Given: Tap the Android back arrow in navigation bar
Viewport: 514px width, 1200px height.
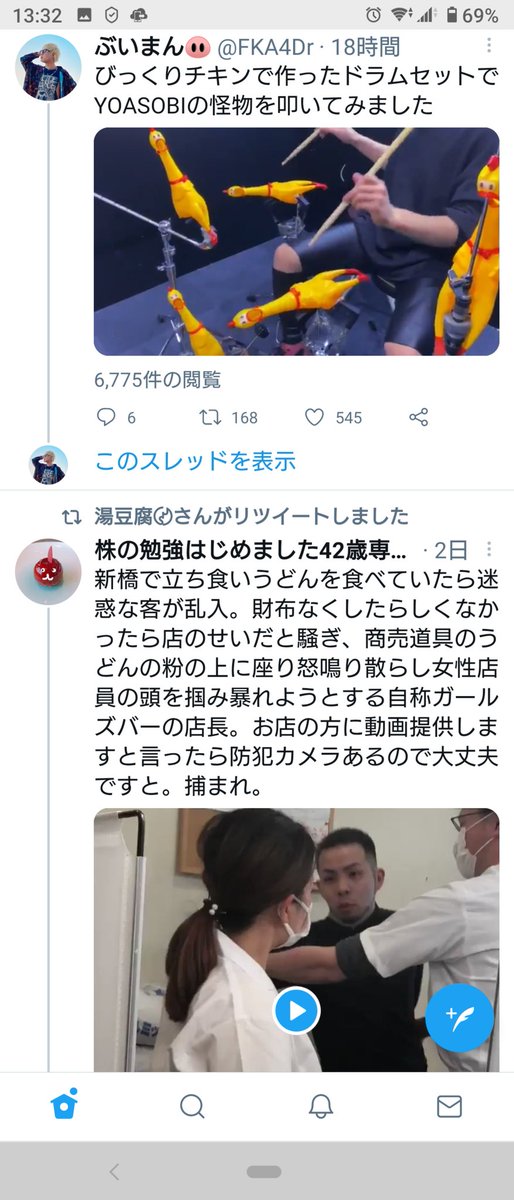Looking at the screenshot, I should (114, 1171).
